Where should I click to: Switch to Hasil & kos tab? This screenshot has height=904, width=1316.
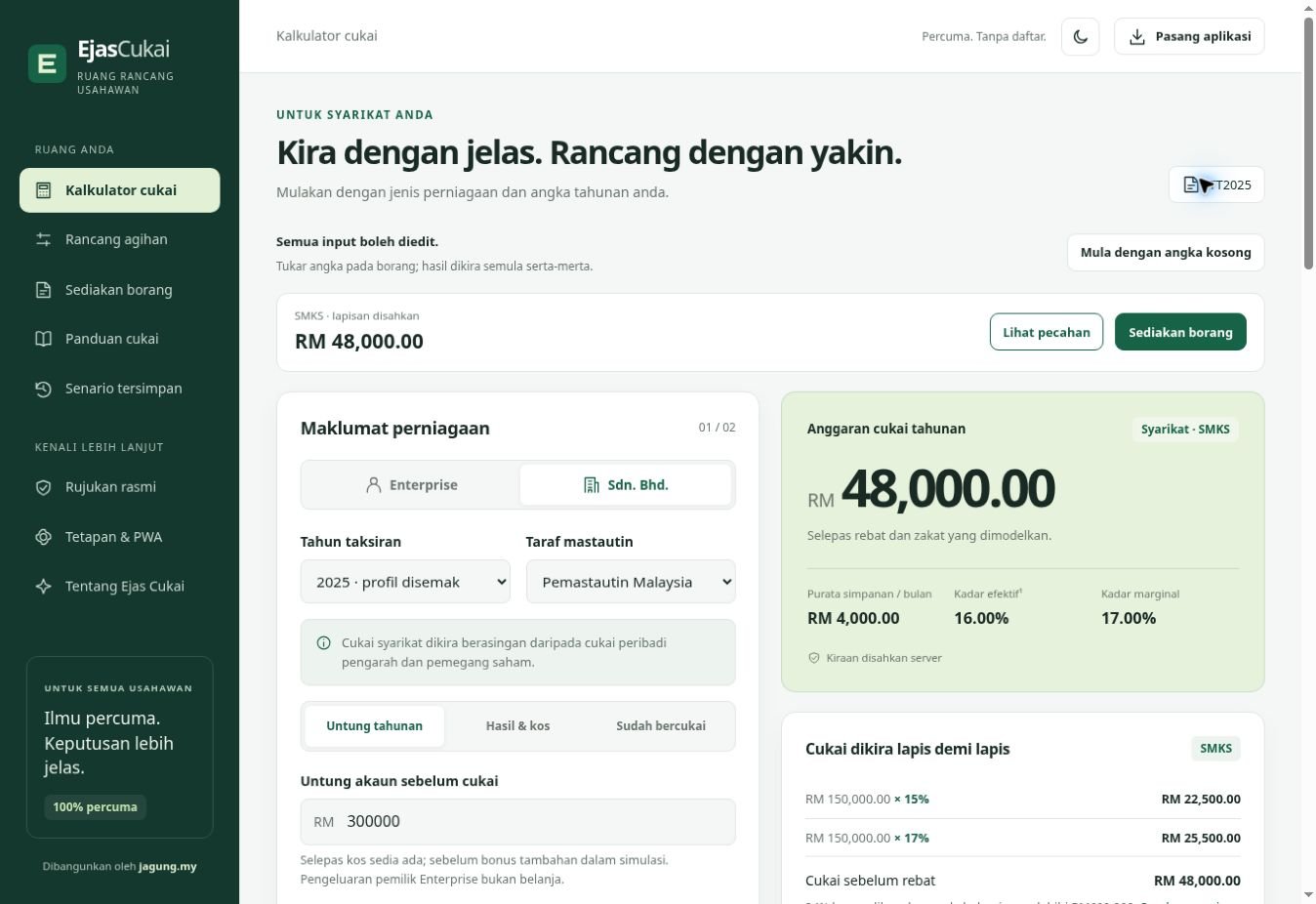517,726
